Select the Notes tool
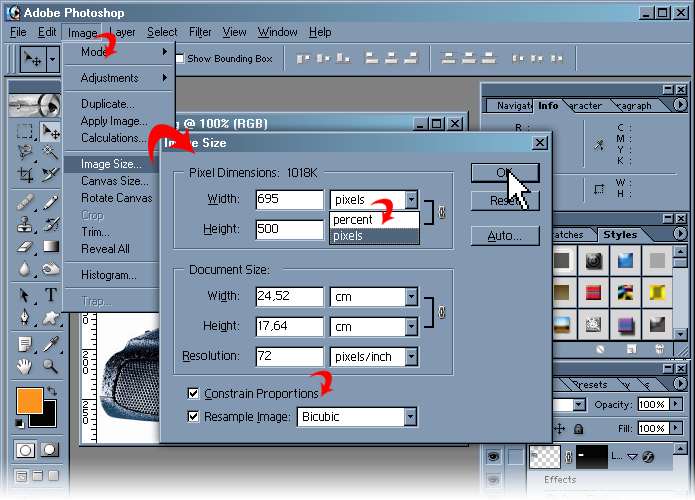This screenshot has width=695, height=500. (x=25, y=344)
